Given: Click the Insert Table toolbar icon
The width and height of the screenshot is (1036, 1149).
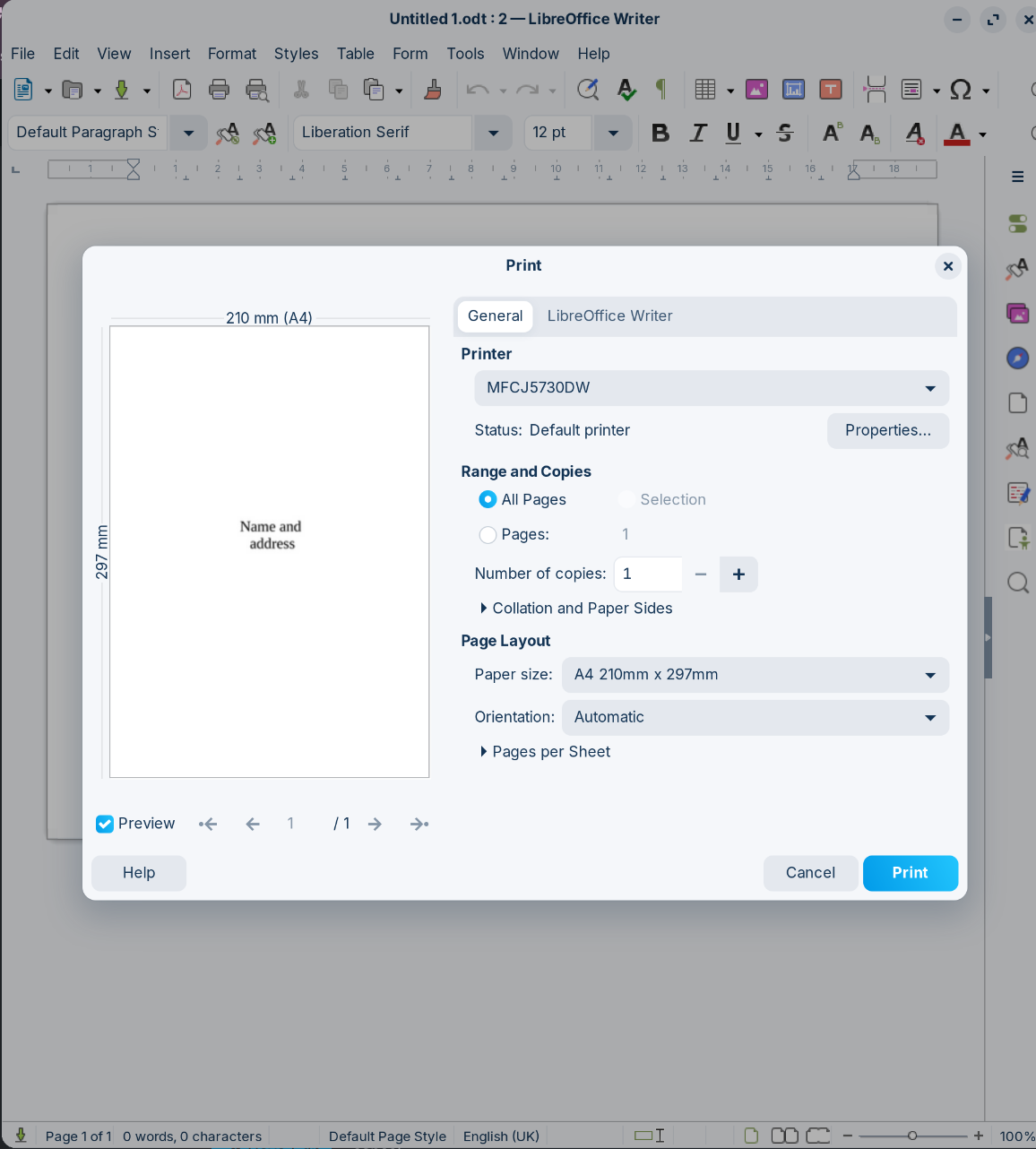Looking at the screenshot, I should tap(705, 90).
